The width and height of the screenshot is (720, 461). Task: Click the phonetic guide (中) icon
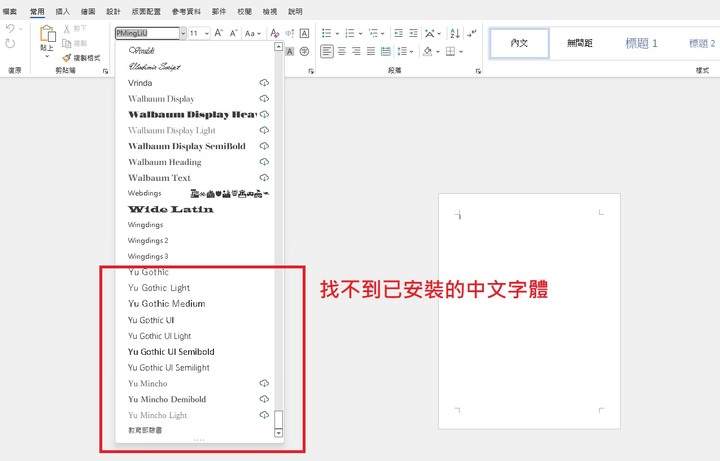(290, 33)
